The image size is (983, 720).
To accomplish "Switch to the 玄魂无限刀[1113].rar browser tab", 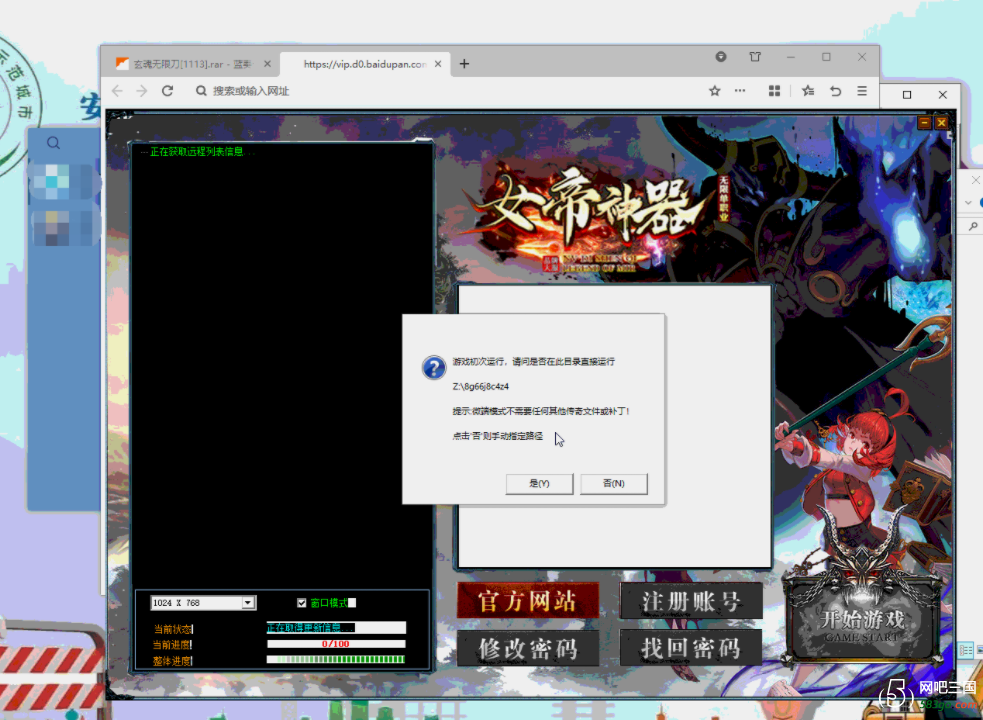I will [x=191, y=64].
